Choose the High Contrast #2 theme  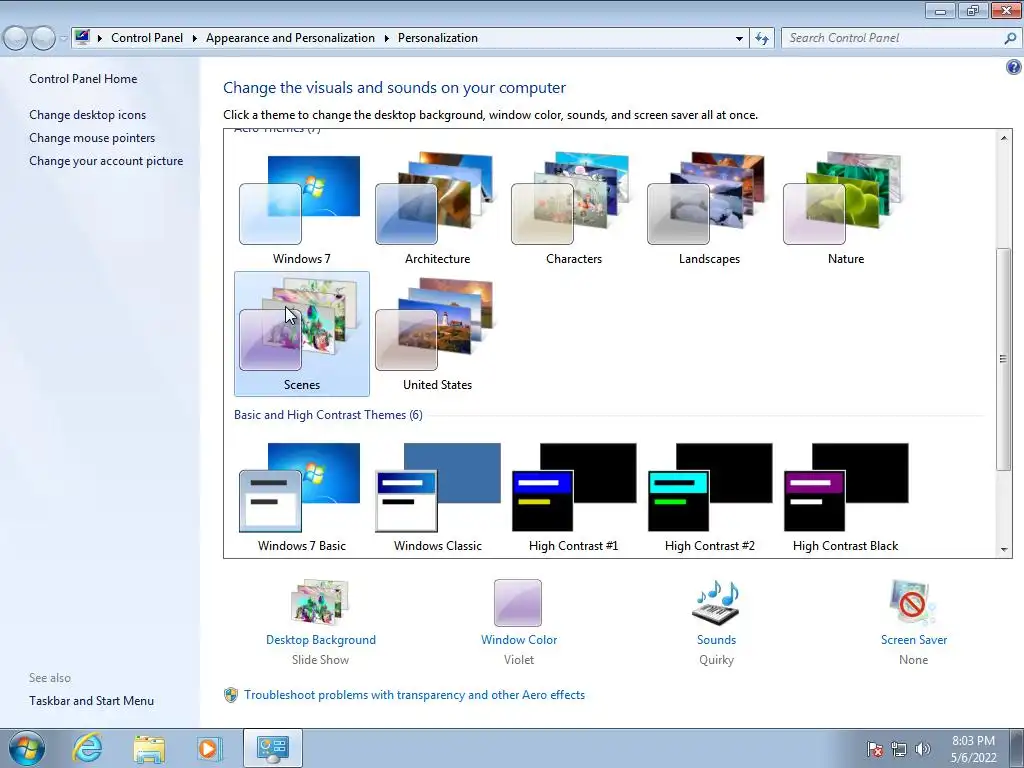709,497
